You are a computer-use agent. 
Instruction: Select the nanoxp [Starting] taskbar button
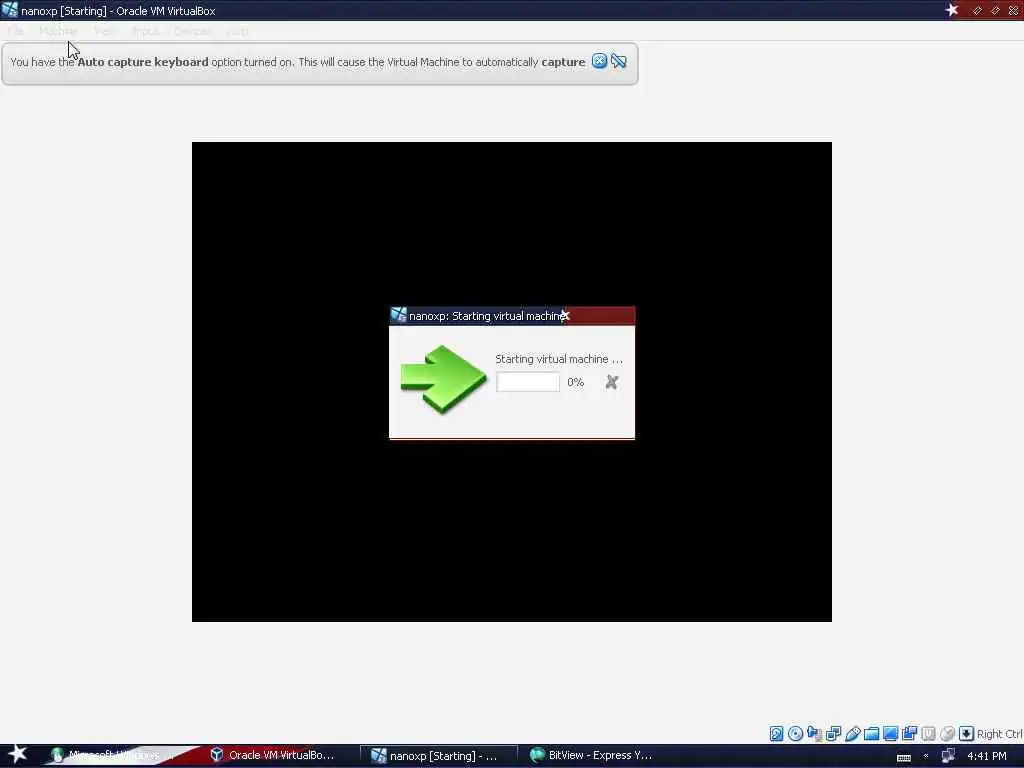[x=438, y=756]
